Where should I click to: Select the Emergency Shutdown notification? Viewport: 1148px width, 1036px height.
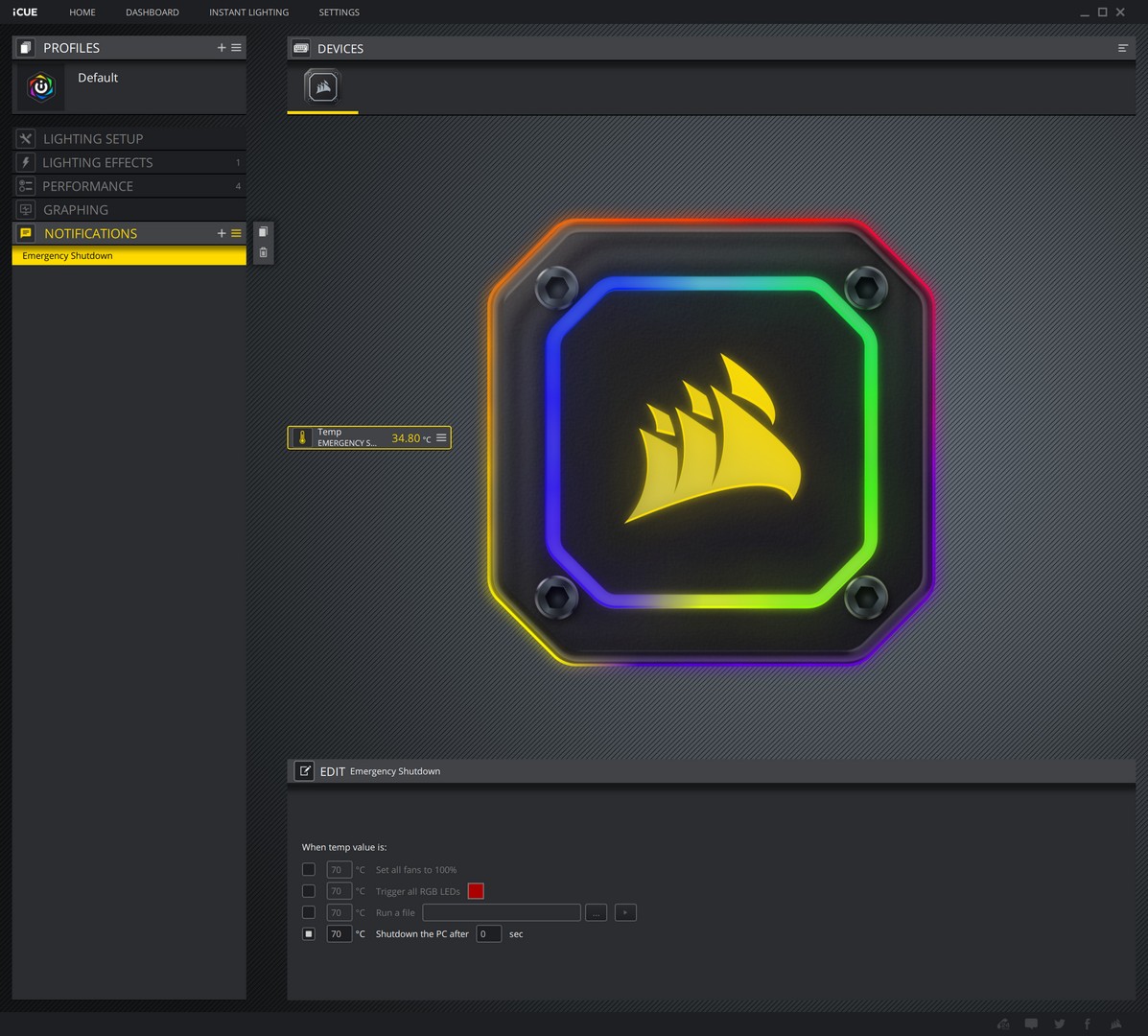[129, 255]
